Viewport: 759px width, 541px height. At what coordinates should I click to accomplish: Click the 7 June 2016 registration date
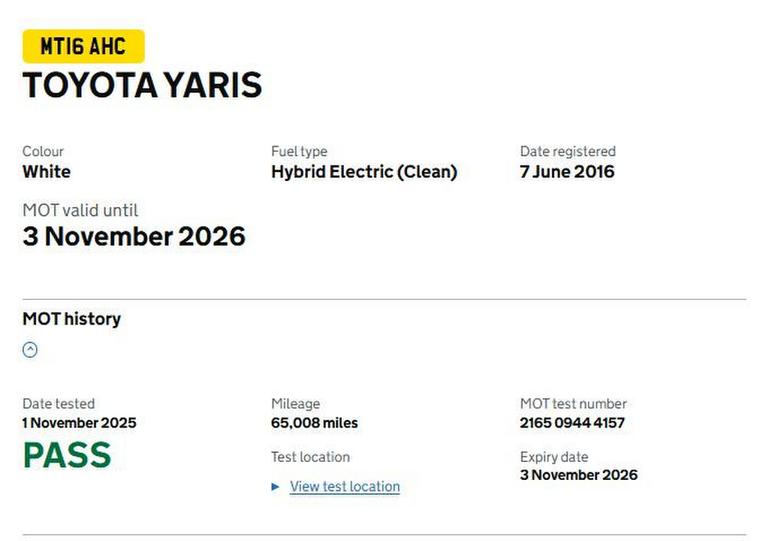[567, 172]
